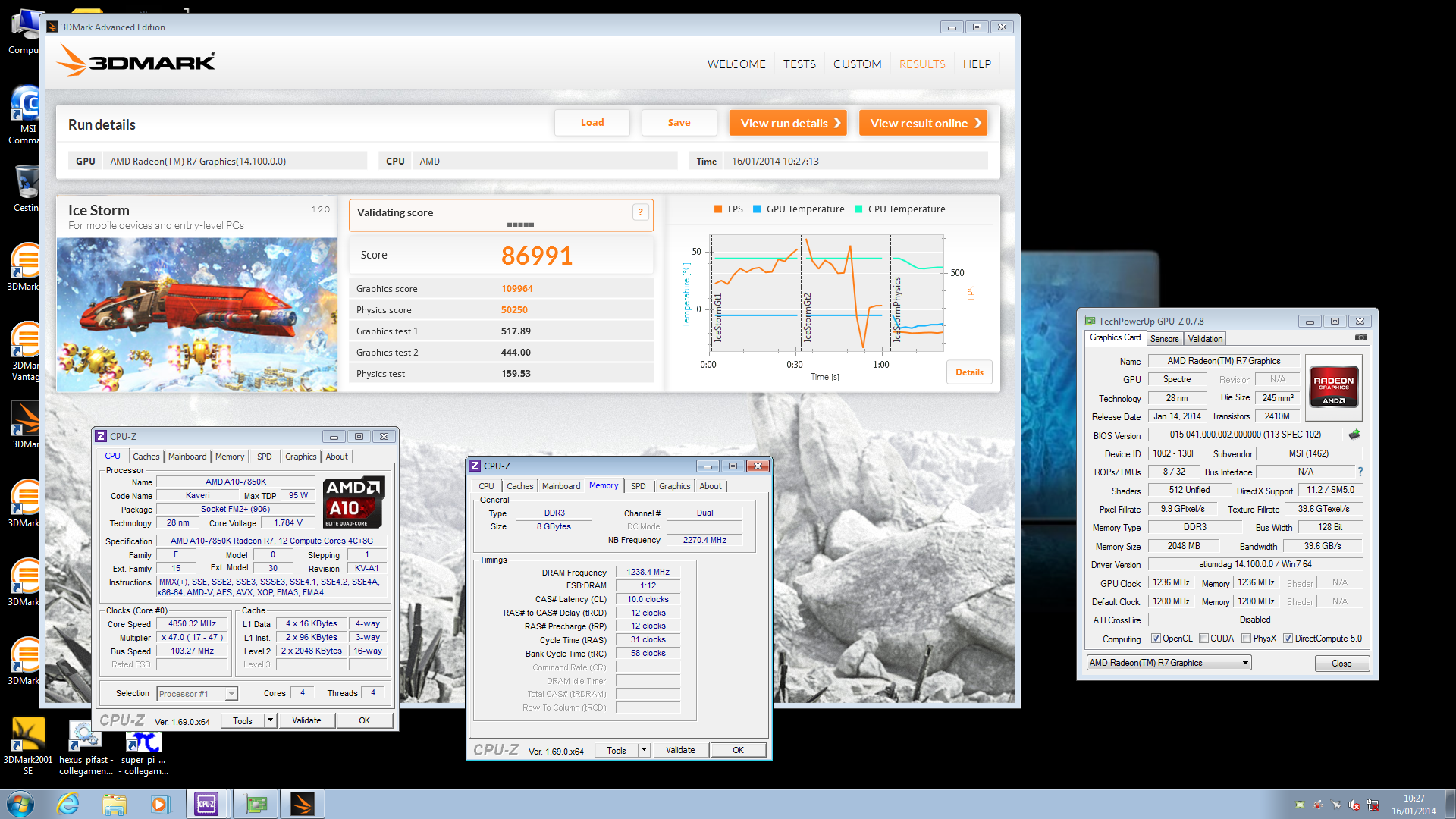This screenshot has width=1456, height=819.
Task: Open the RESULTS tab in 3DMark
Action: (x=922, y=64)
